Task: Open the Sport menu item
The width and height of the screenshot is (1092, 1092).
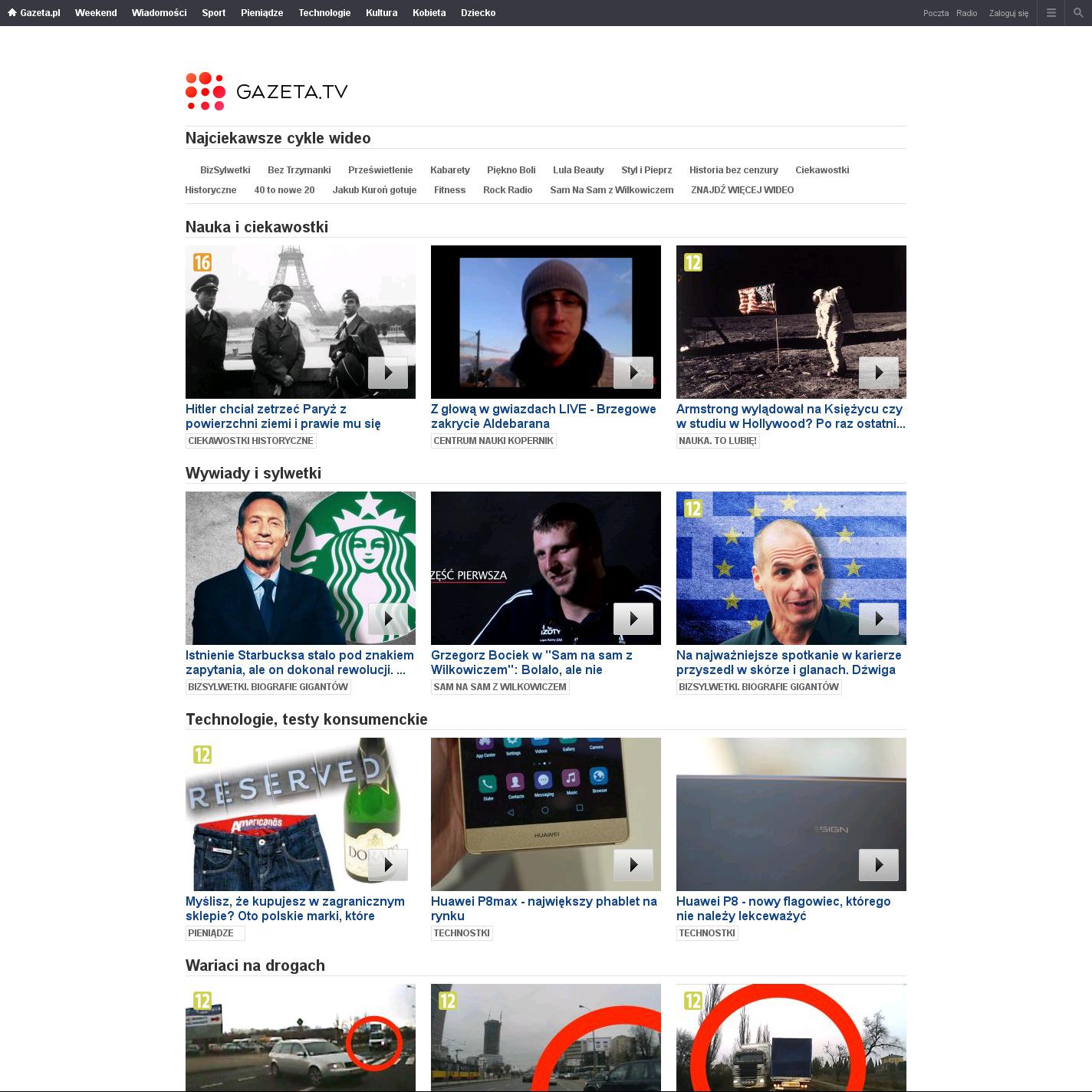Action: [213, 13]
